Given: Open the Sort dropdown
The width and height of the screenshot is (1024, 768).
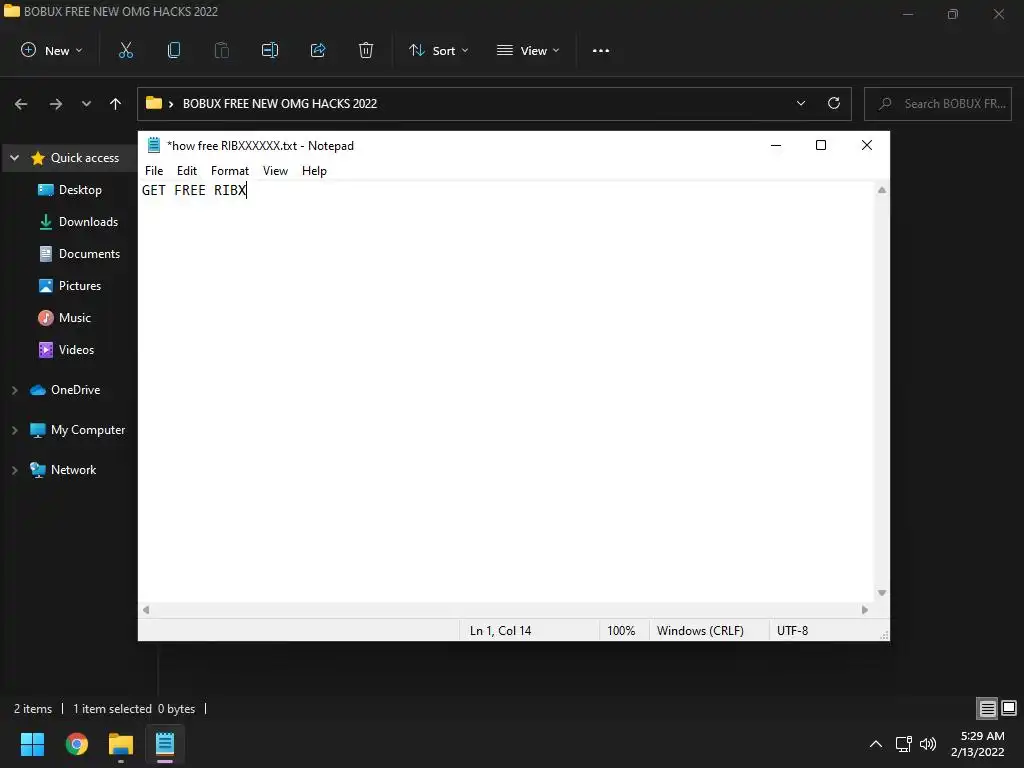Looking at the screenshot, I should tap(439, 50).
